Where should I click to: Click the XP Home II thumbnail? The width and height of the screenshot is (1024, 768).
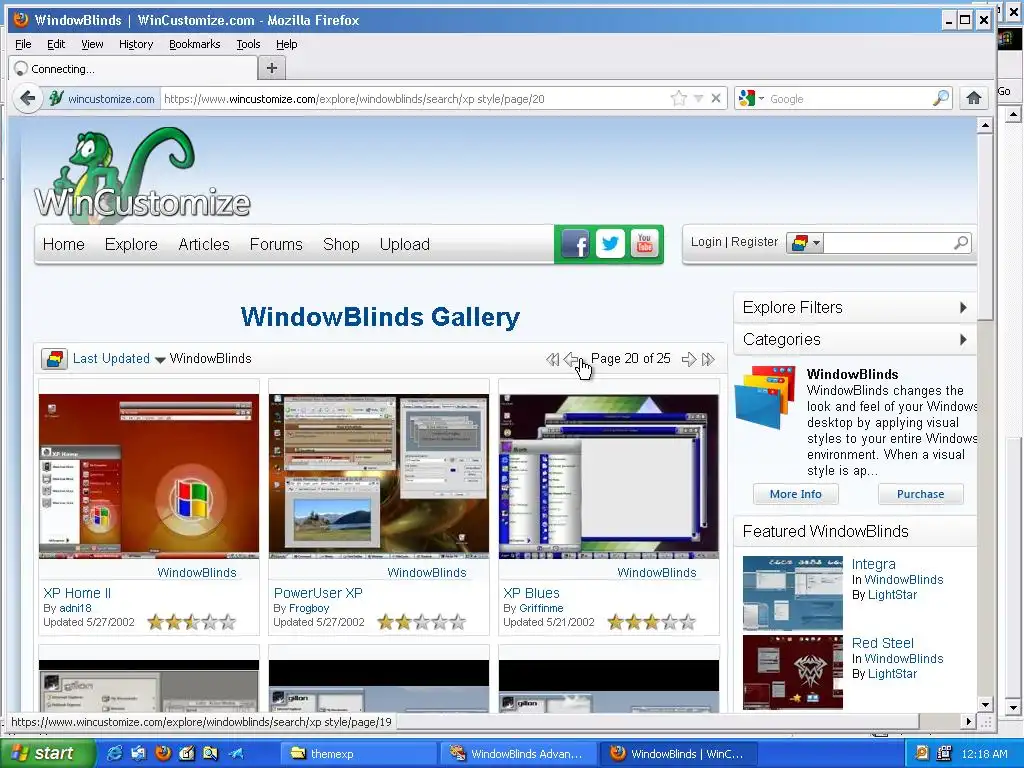coord(149,476)
